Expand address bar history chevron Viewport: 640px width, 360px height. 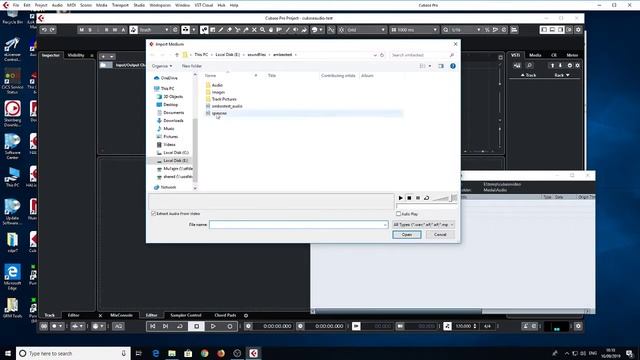point(375,55)
